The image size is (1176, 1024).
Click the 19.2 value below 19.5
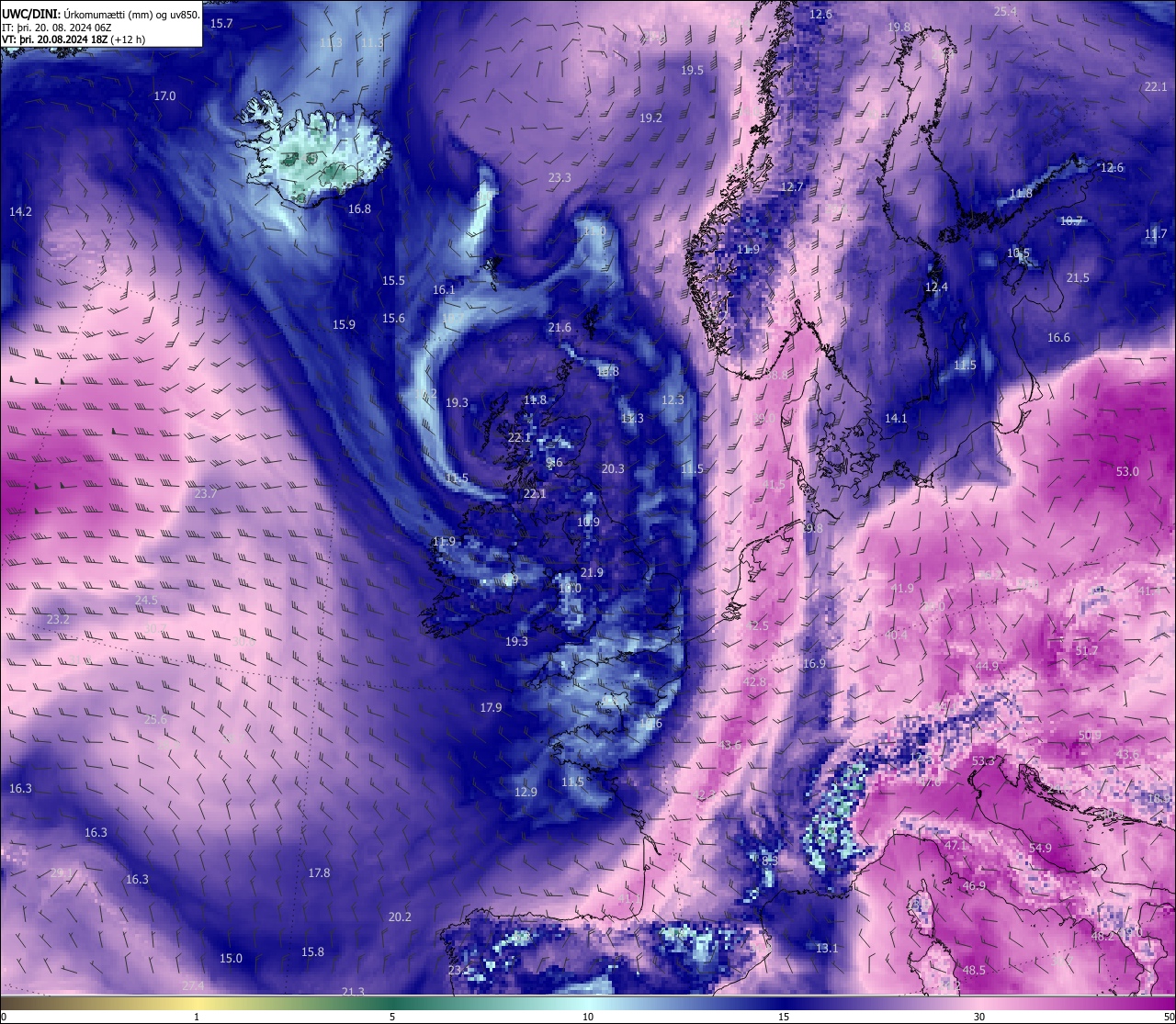point(650,118)
